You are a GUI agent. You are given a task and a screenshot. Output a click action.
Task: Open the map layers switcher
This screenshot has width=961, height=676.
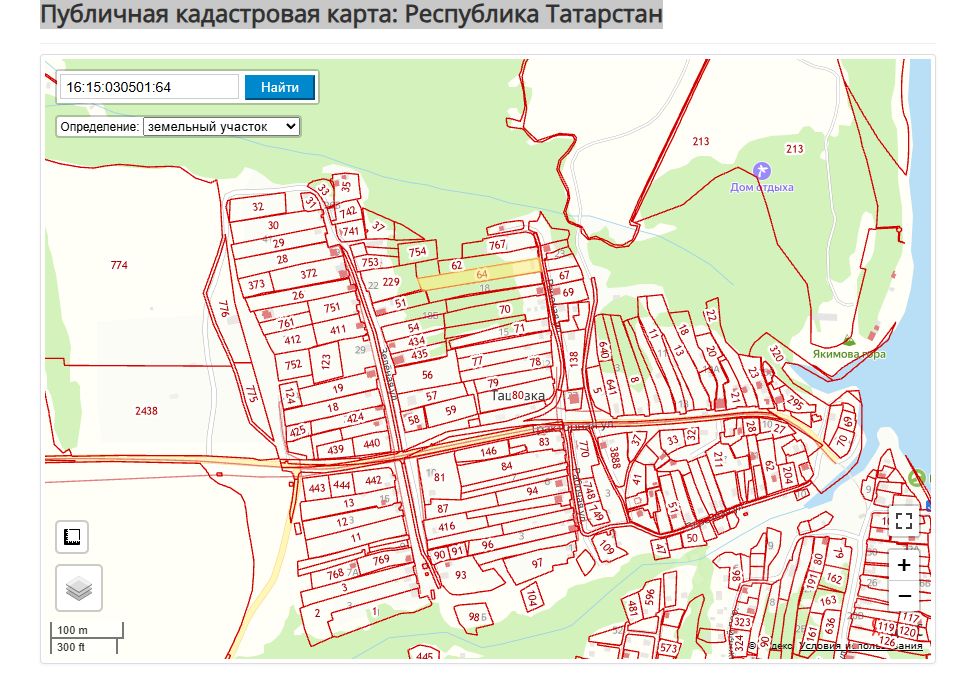[x=79, y=588]
